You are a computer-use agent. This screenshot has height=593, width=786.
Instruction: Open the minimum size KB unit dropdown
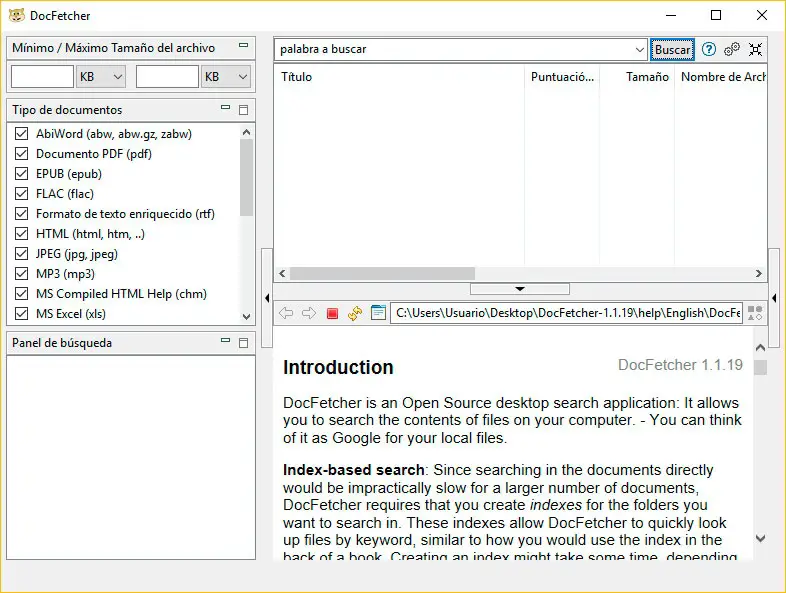pos(101,77)
